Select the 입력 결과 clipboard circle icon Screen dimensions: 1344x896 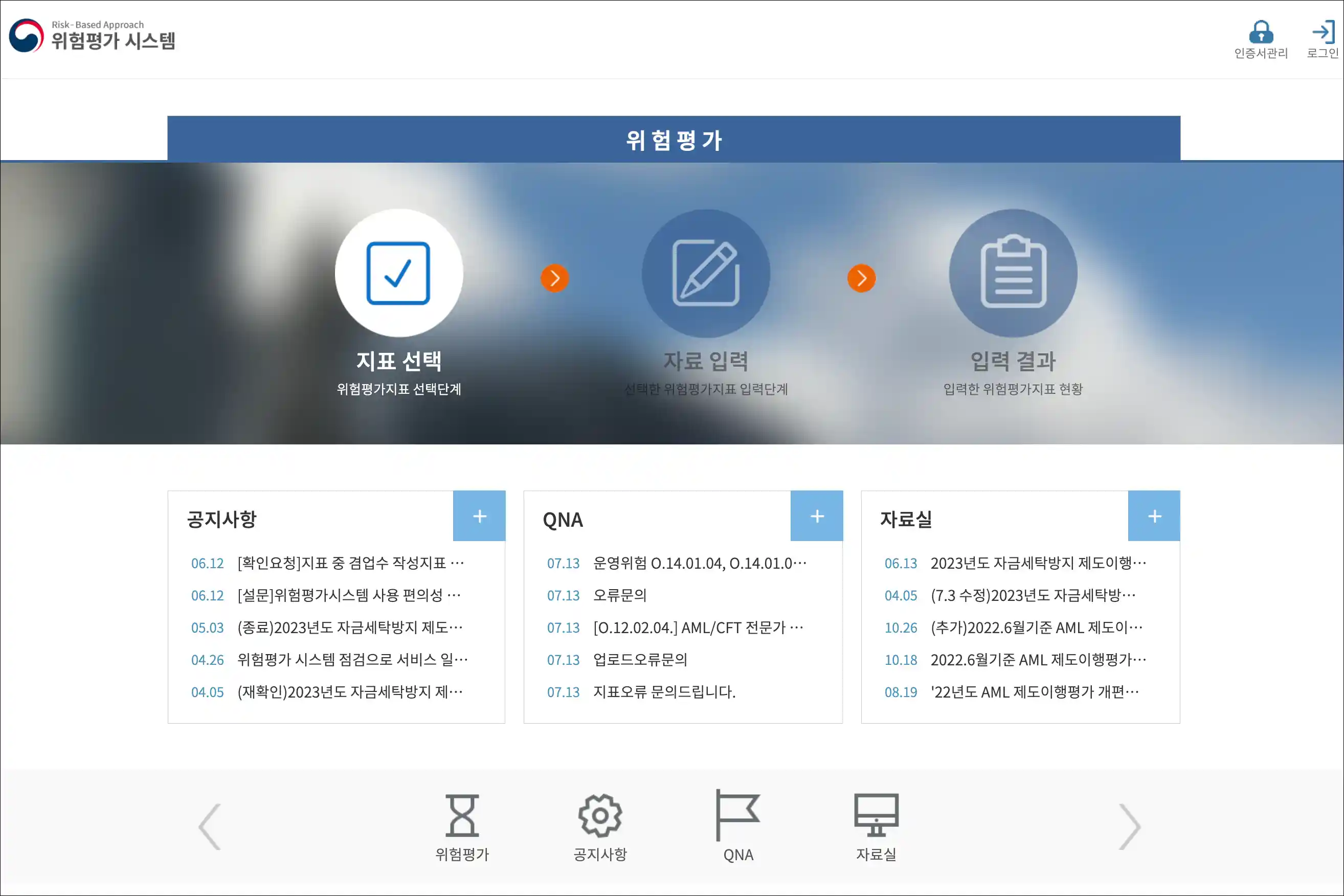coord(1013,273)
